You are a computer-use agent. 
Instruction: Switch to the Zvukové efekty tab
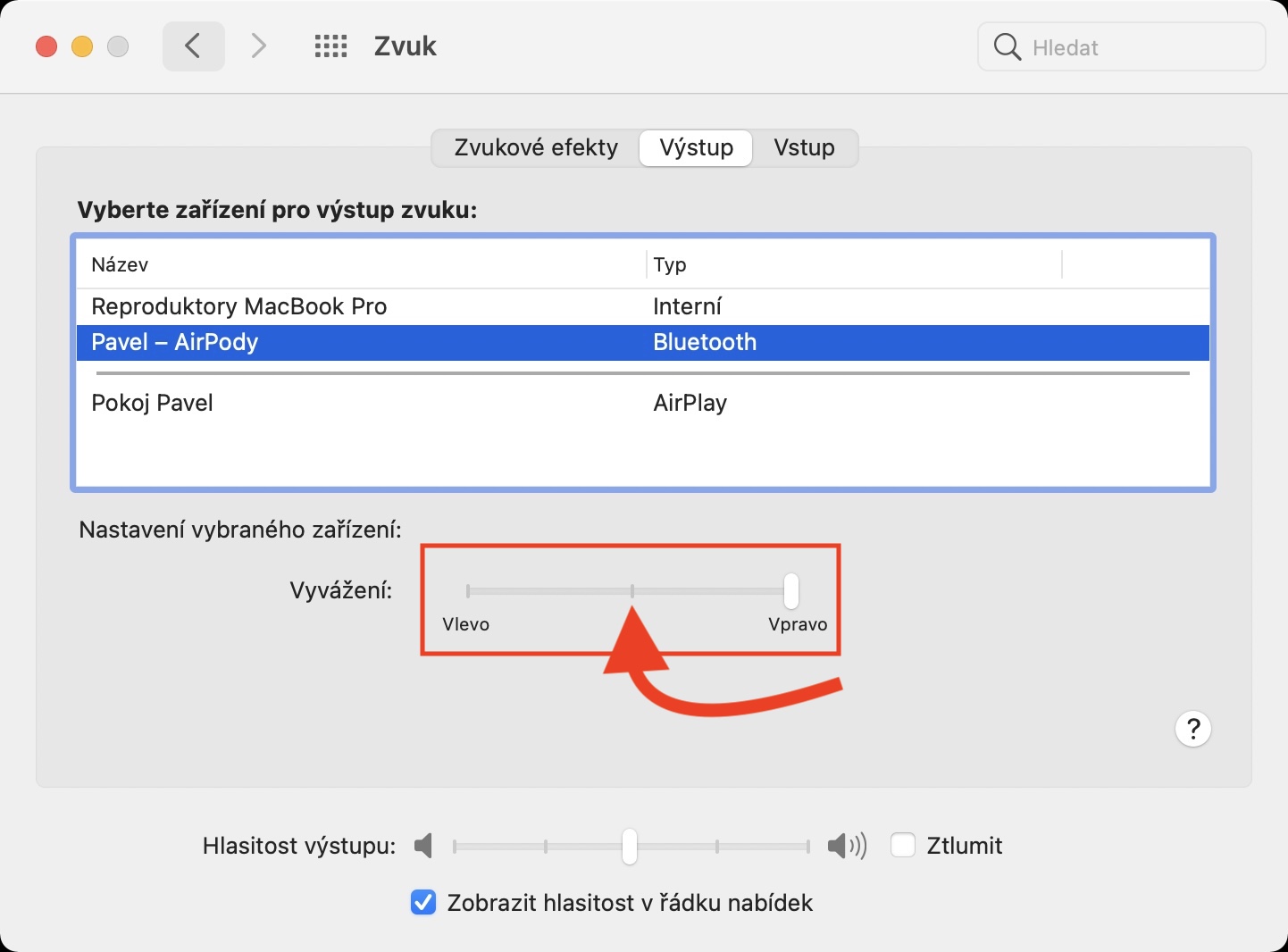[x=536, y=148]
